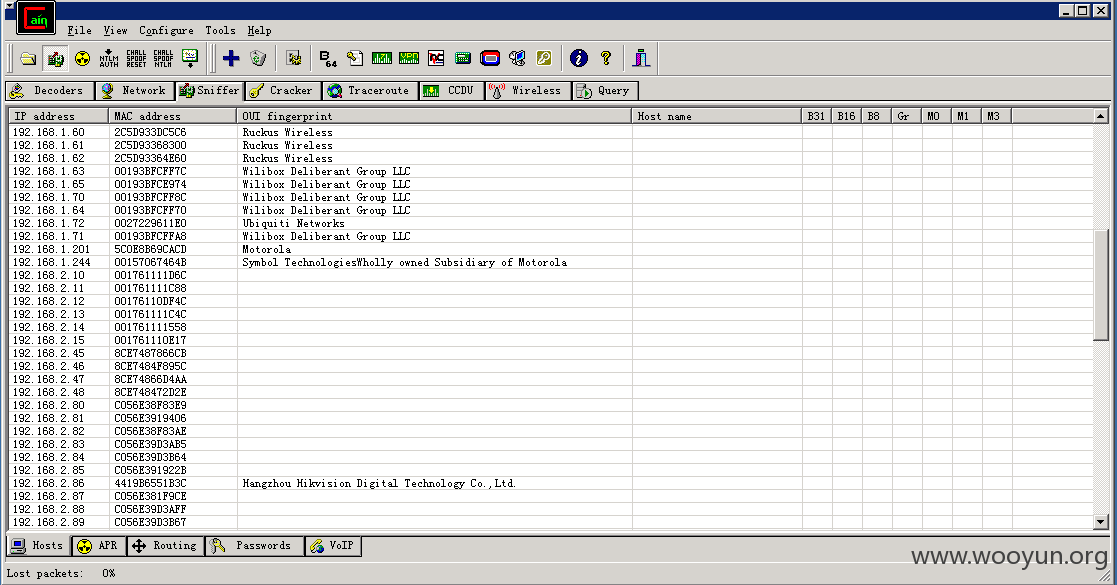
Task: Switch to the Network tab
Action: (135, 90)
